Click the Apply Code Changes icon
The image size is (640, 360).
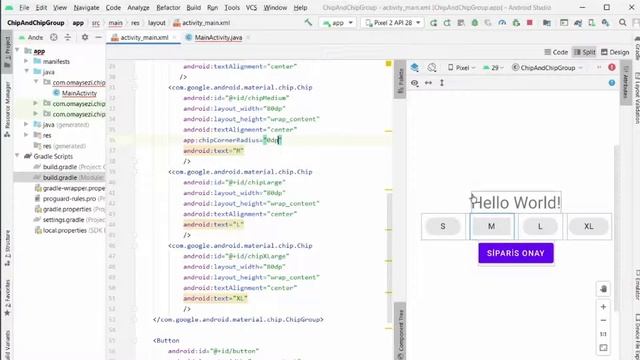click(461, 23)
